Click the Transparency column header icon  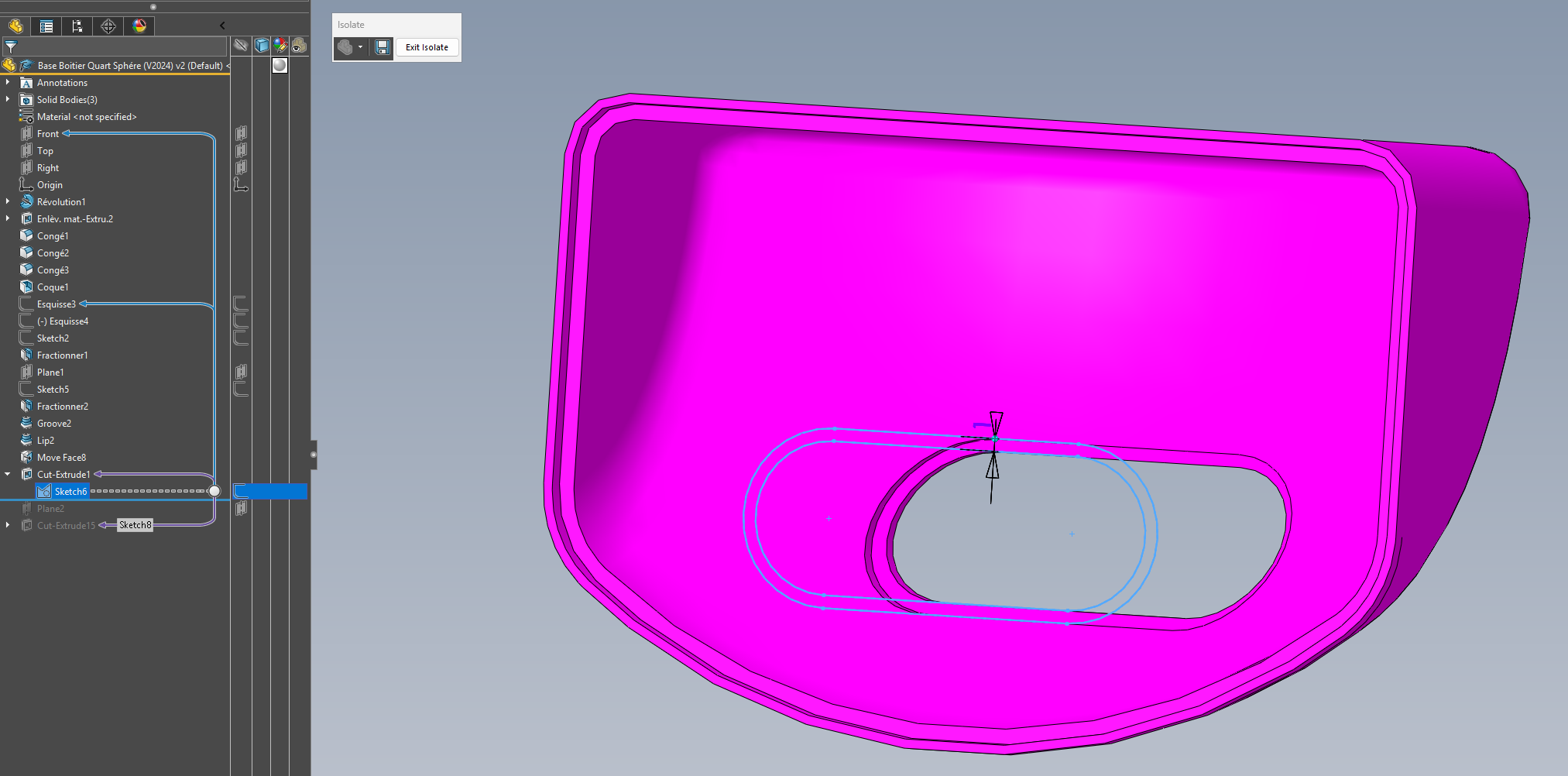tap(299, 46)
